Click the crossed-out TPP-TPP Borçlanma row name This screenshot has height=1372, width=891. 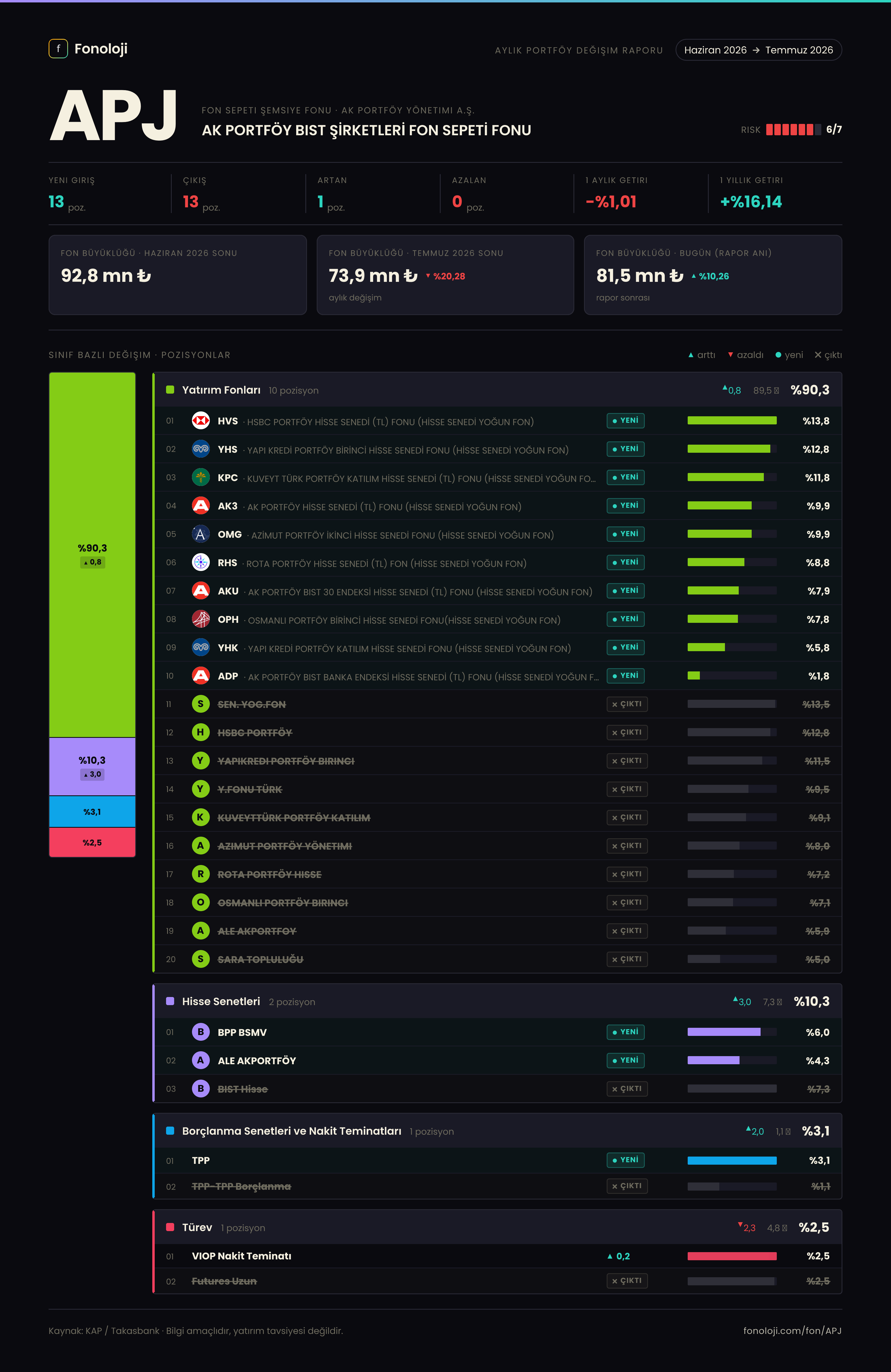[x=242, y=1186]
